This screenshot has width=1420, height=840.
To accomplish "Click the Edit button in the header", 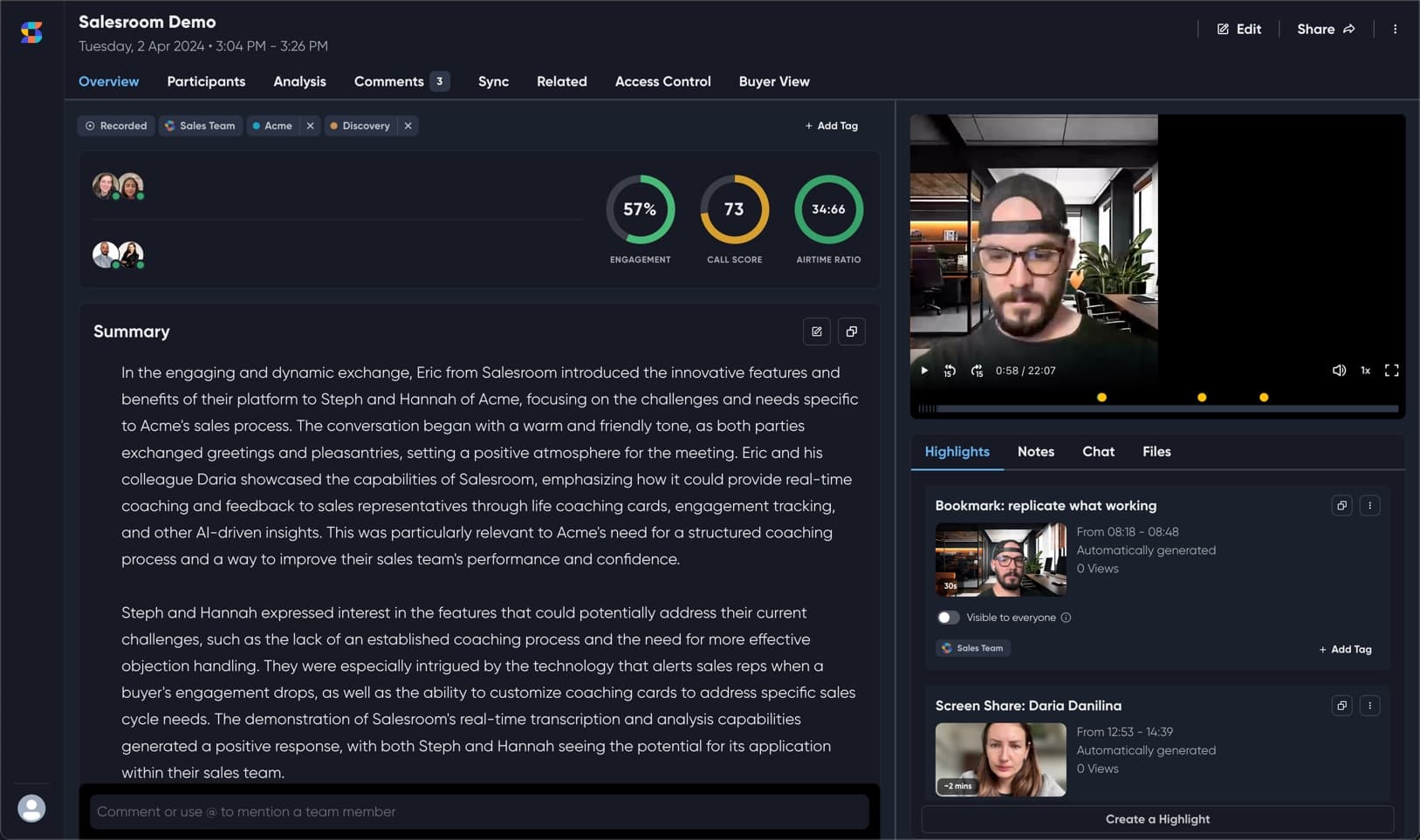I will pos(1239,29).
